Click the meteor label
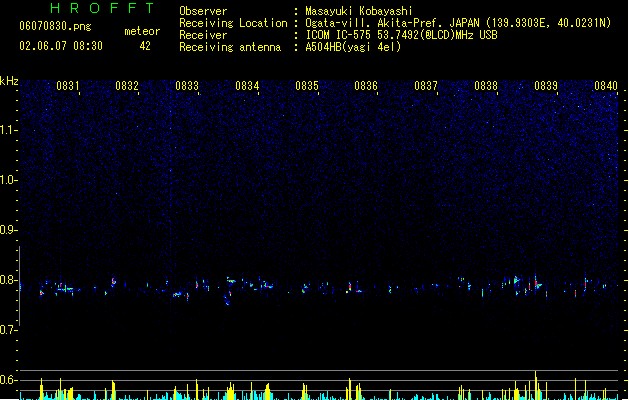This screenshot has width=629, height=400. click(142, 31)
